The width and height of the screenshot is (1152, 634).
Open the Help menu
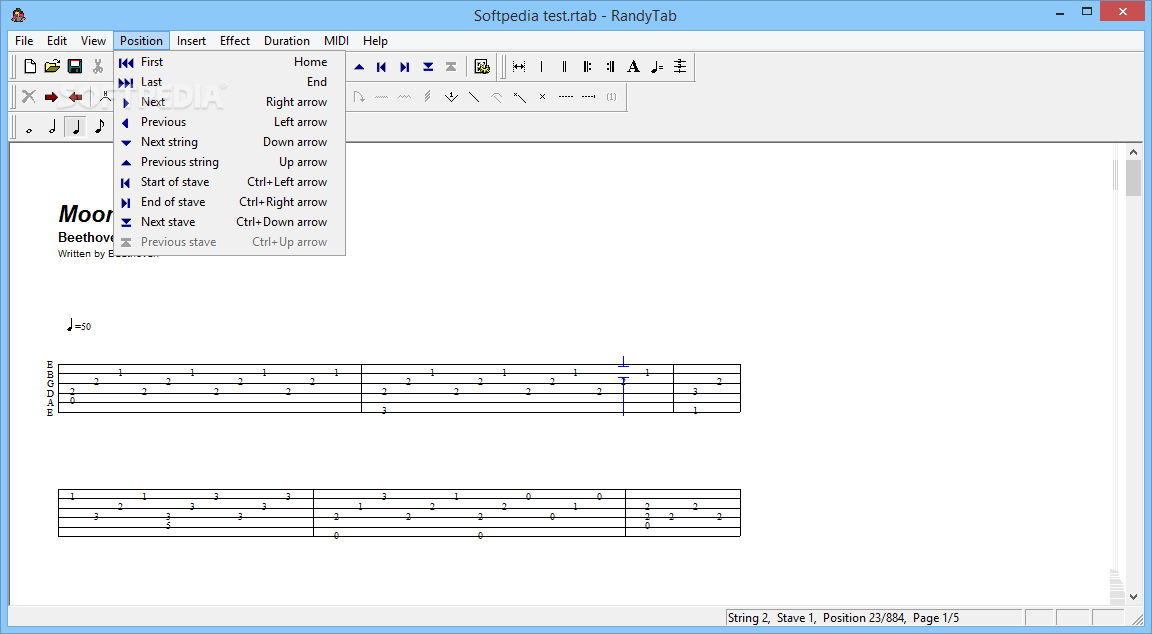point(375,41)
